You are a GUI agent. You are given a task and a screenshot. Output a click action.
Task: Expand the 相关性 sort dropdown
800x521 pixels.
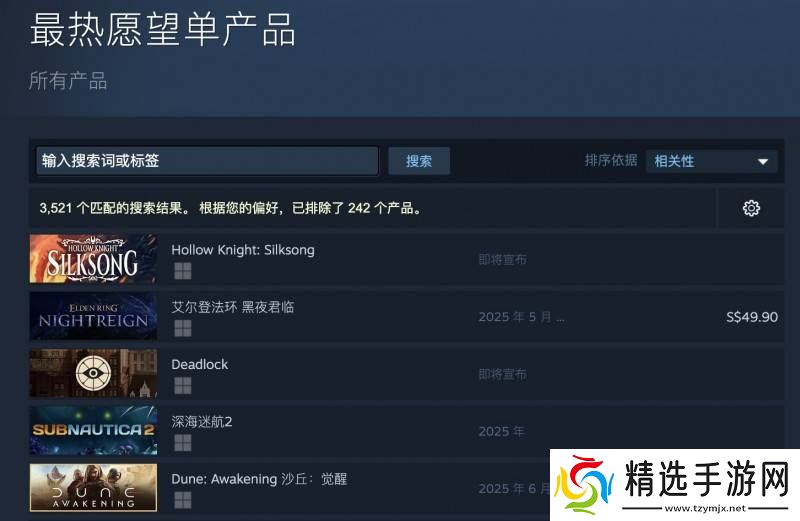[711, 161]
